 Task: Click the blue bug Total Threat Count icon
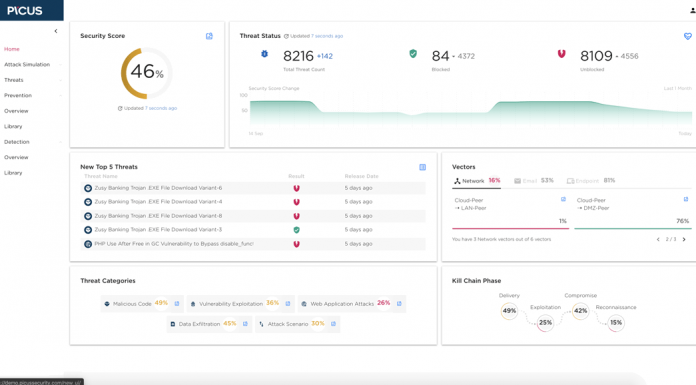(x=264, y=54)
